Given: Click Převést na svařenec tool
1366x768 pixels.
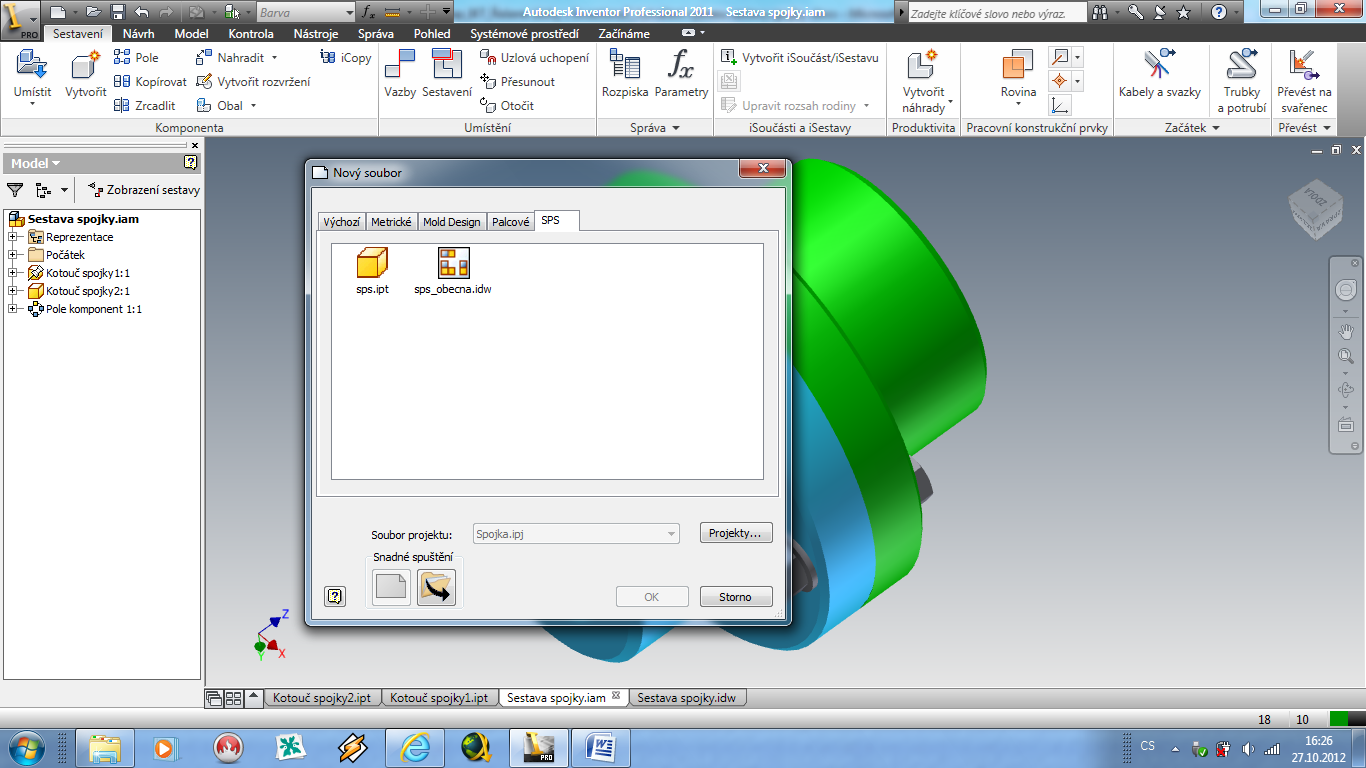Looking at the screenshot, I should (1304, 80).
